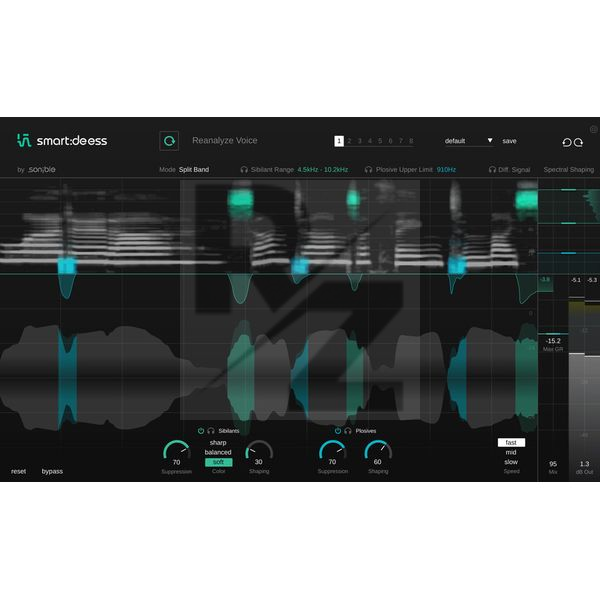Screen dimensions: 600x600
Task: Click the bypass button
Action: tap(52, 471)
